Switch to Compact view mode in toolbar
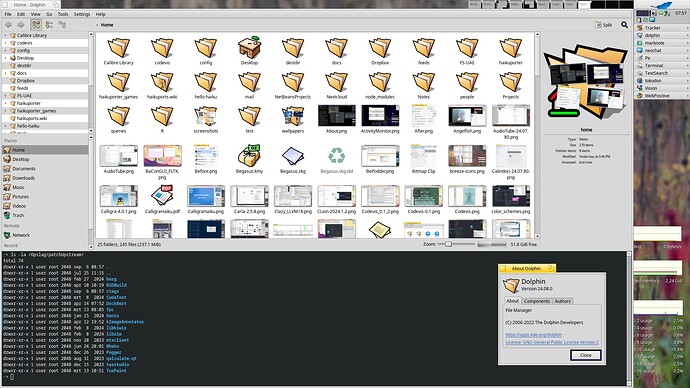The height and width of the screenshot is (388, 690). point(49,25)
